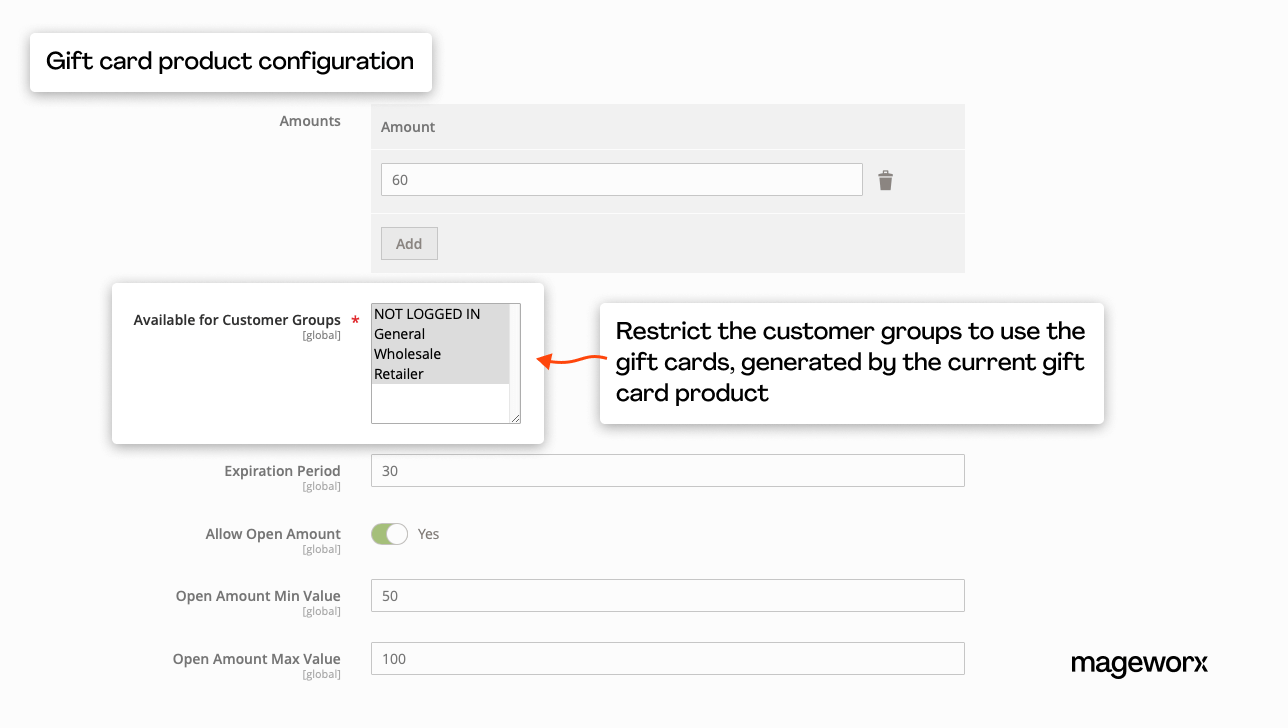
Task: Click the Amount column header
Action: (408, 127)
